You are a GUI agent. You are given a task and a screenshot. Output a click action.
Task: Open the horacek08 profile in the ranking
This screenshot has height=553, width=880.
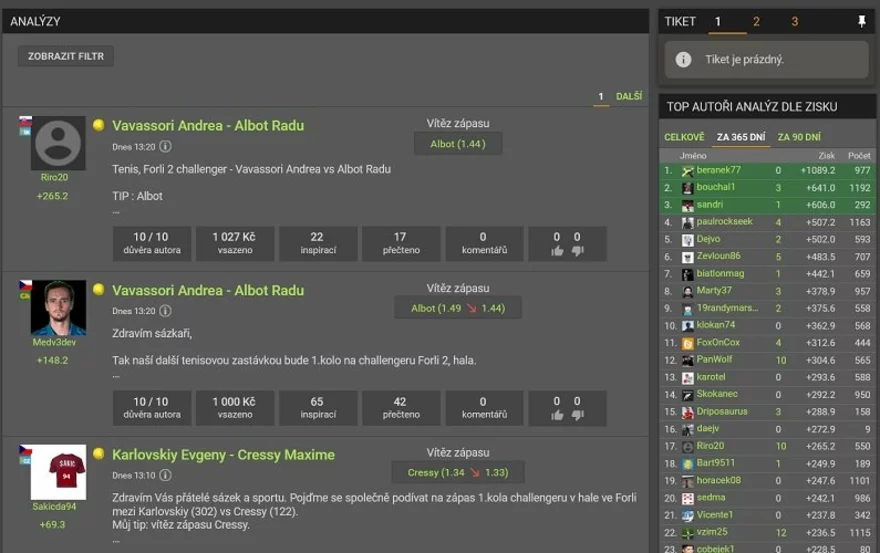click(x=719, y=481)
